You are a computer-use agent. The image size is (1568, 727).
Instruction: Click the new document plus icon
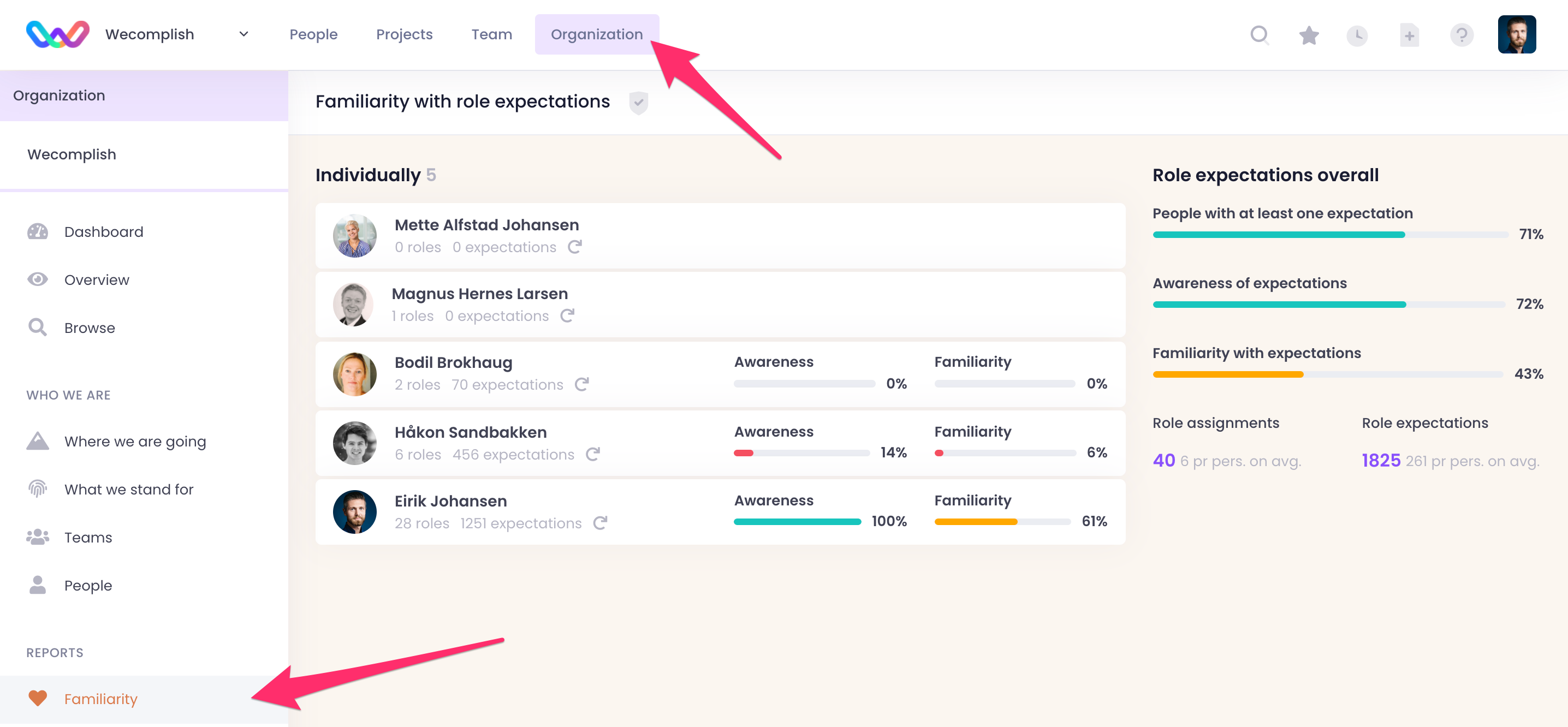1409,35
